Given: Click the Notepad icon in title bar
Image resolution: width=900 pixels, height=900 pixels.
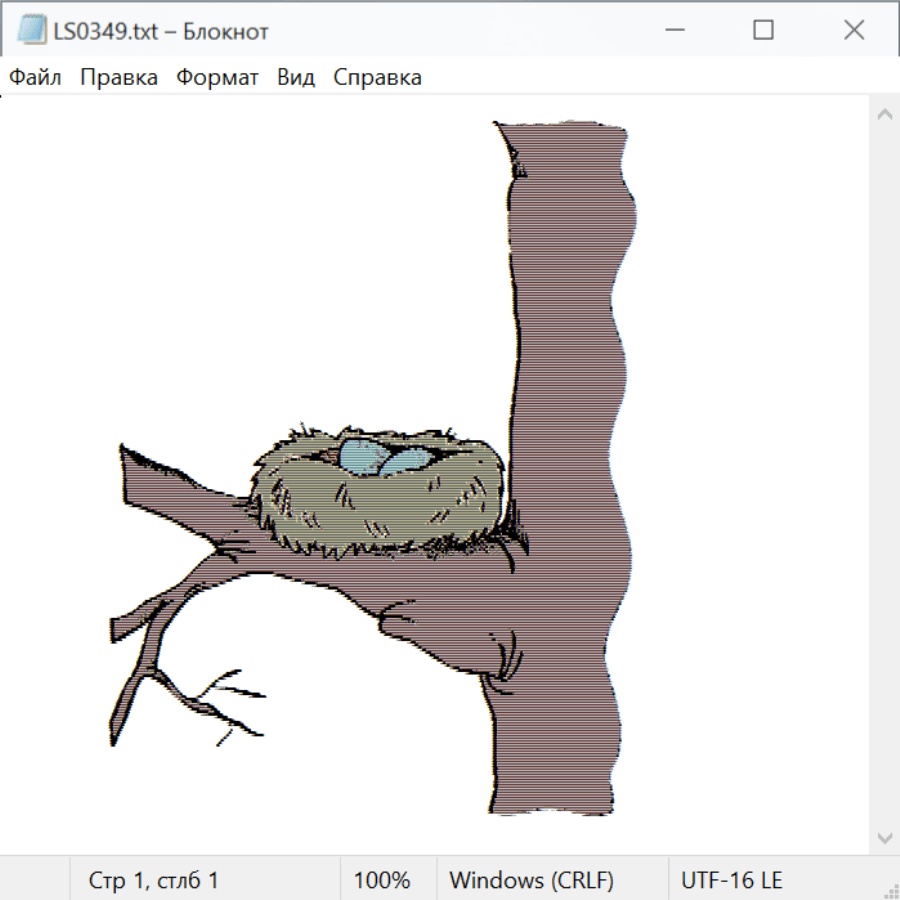Looking at the screenshot, I should [33, 31].
